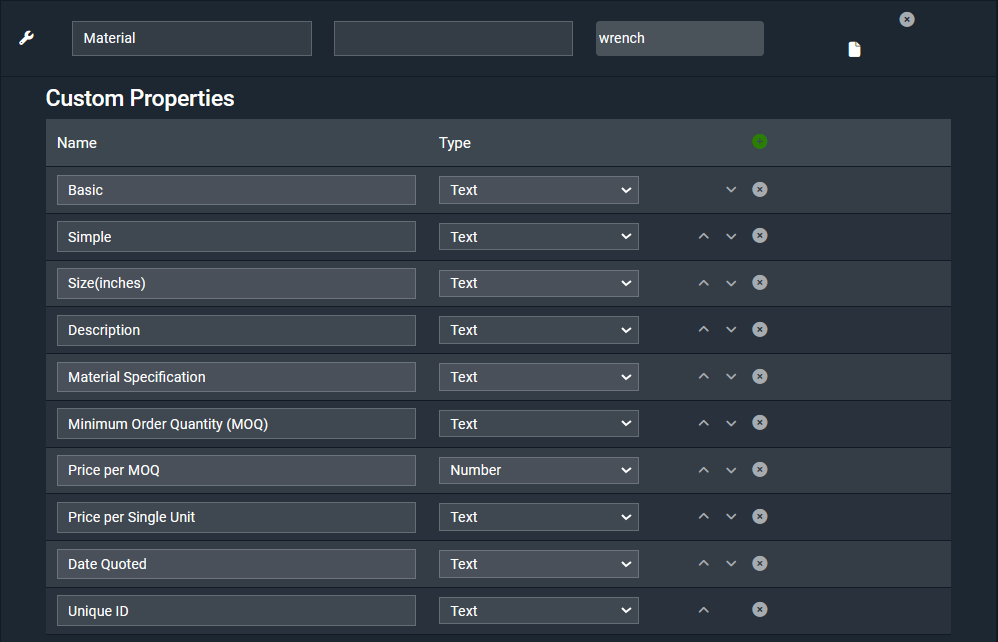Remove the Basic property row
The image size is (998, 642).
pyautogui.click(x=759, y=190)
